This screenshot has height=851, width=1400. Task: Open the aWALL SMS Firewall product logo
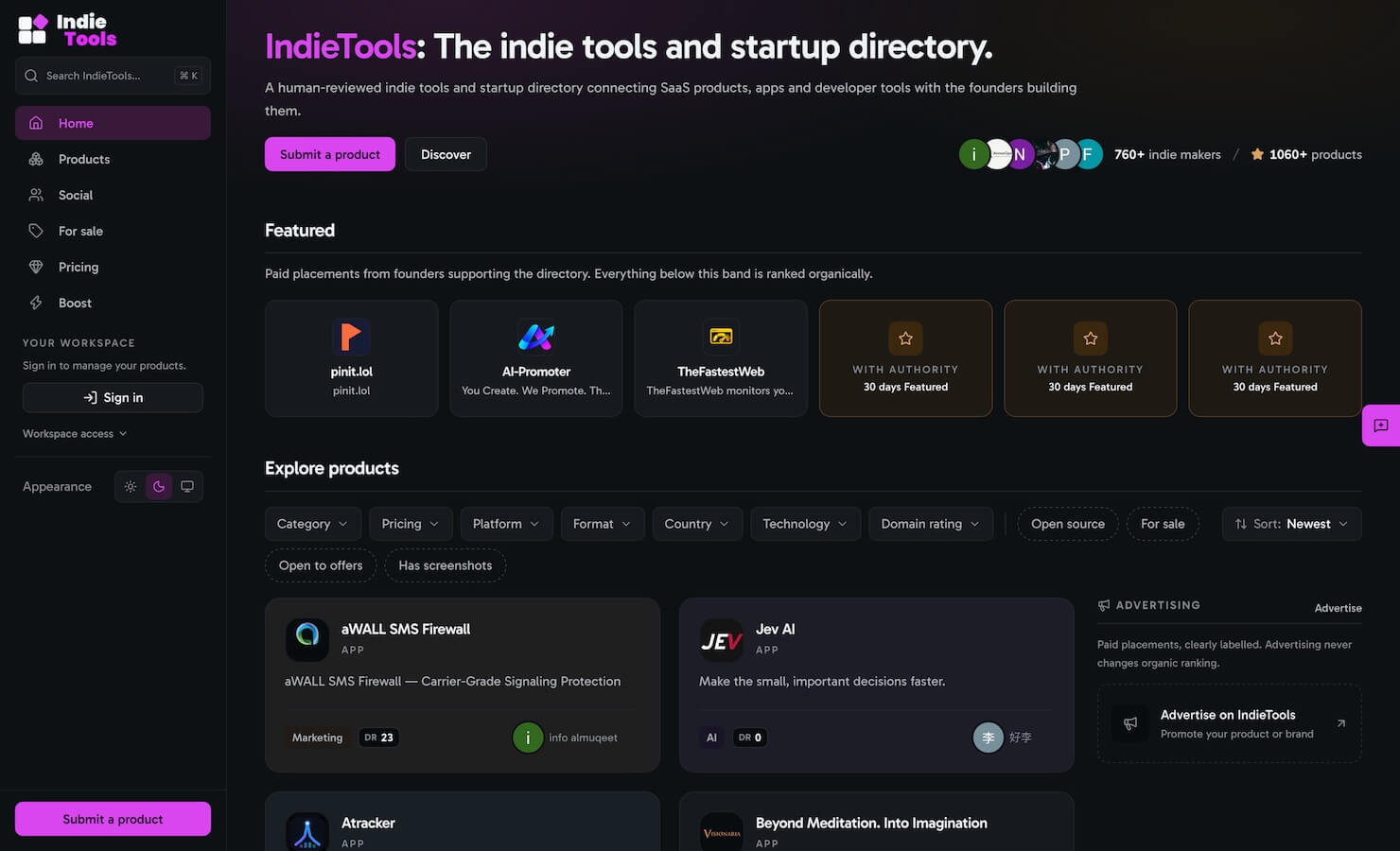click(306, 639)
